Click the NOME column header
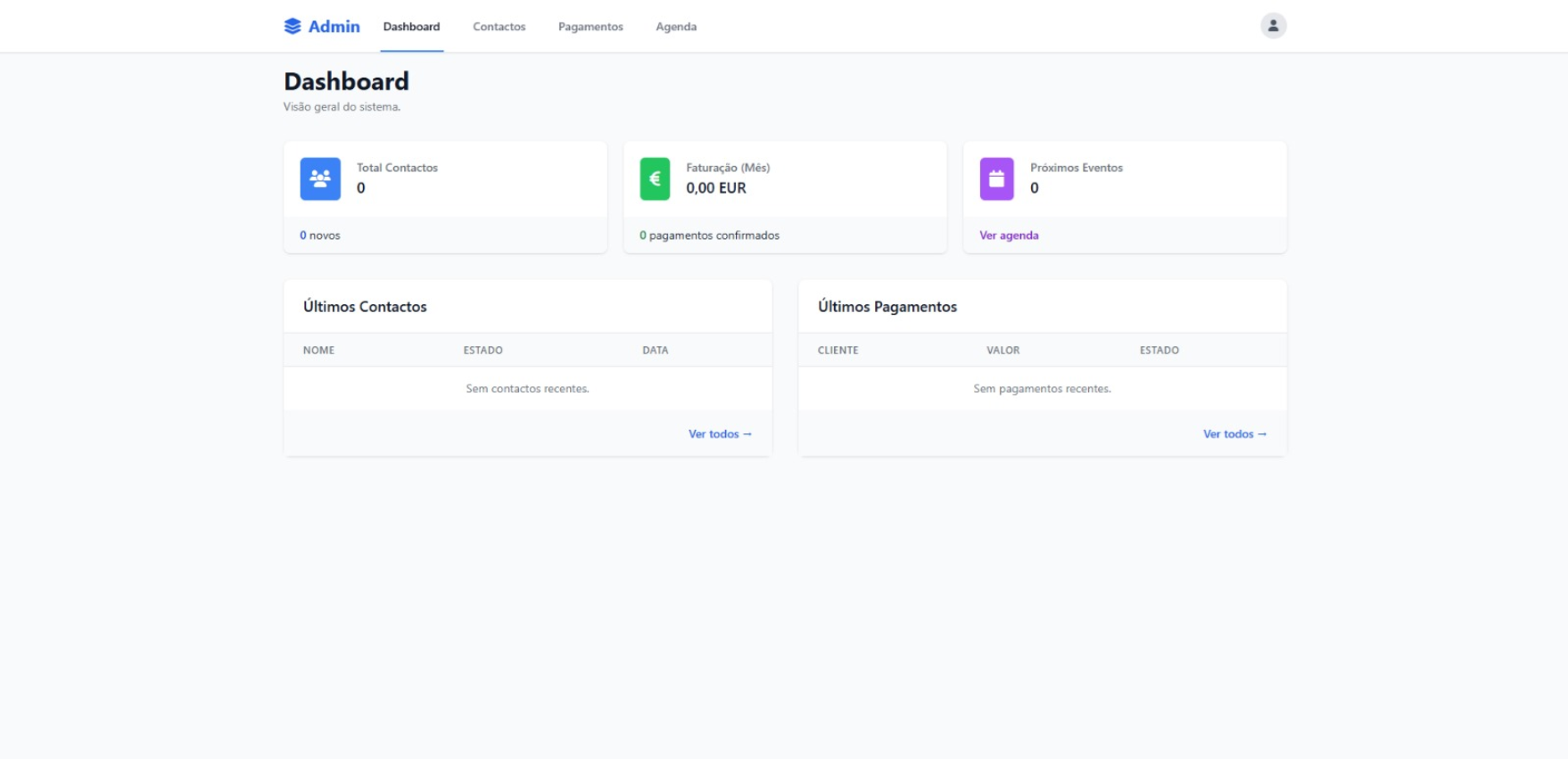1568x759 pixels. (318, 351)
